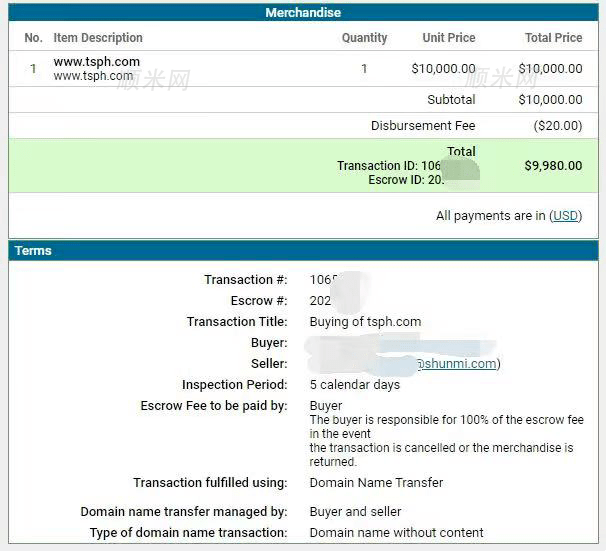The height and width of the screenshot is (551, 606).
Task: Click the Unit Price column header
Action: 448,38
